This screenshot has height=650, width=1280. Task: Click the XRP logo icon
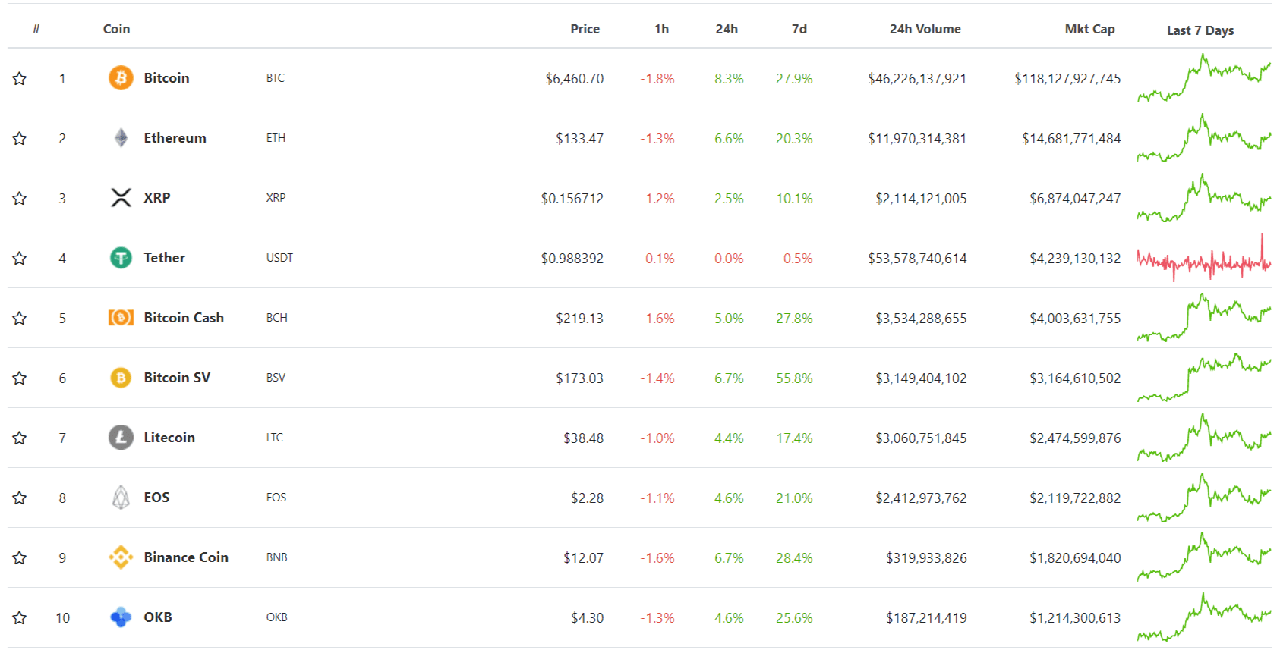[x=120, y=198]
